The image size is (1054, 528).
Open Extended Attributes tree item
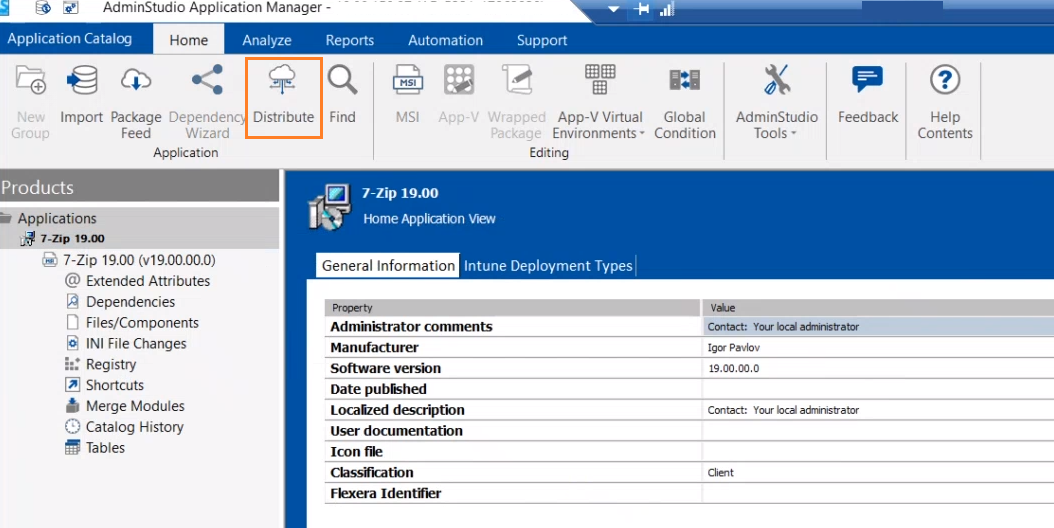pos(148,280)
